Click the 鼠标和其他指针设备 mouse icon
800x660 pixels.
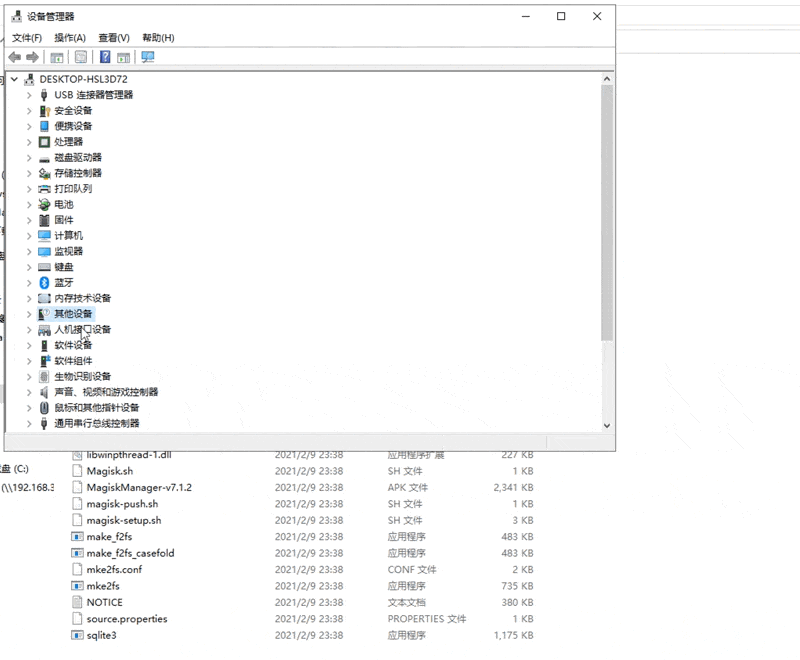tap(44, 408)
